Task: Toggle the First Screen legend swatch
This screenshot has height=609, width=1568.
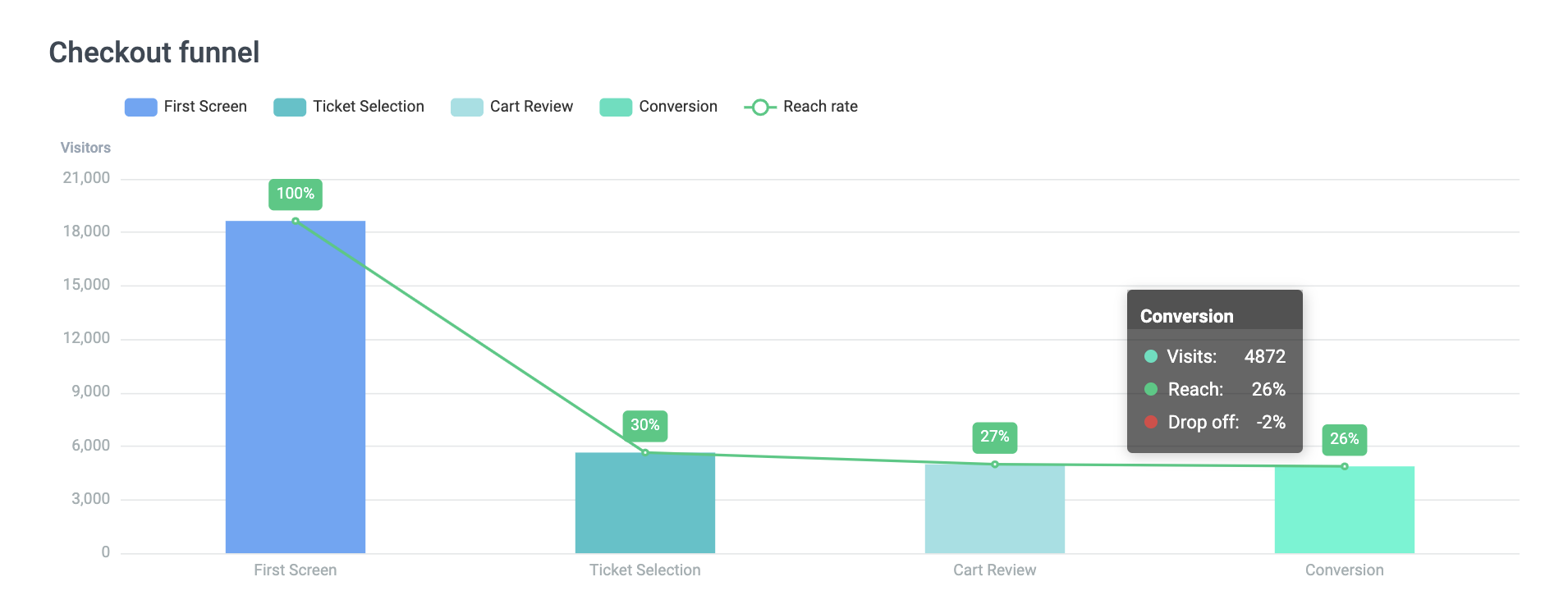Action: pyautogui.click(x=140, y=108)
